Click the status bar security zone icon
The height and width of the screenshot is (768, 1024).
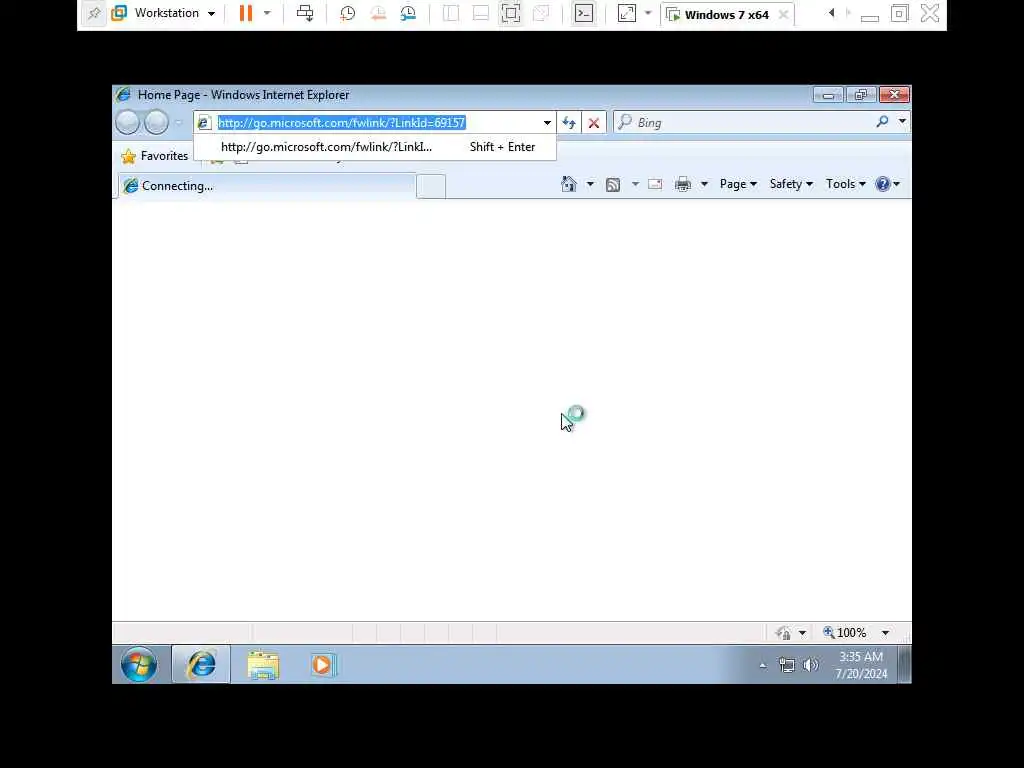click(x=784, y=633)
